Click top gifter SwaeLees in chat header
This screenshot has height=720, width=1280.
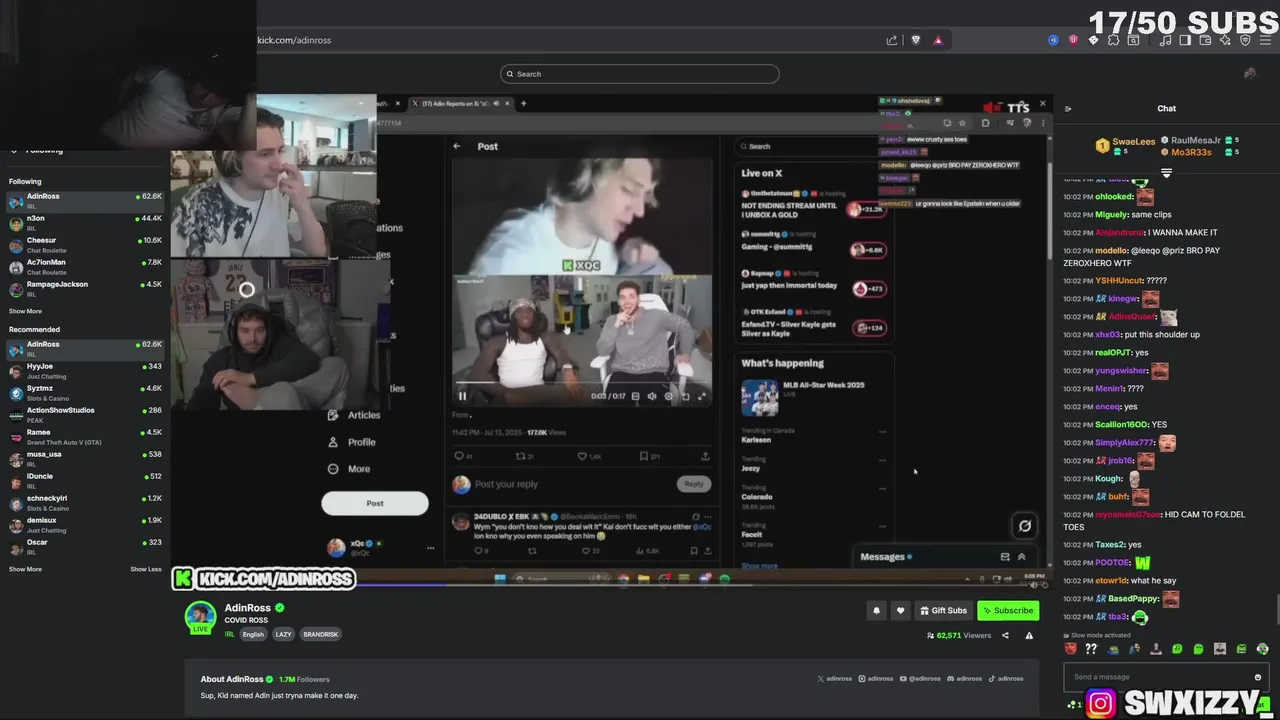coord(1134,143)
